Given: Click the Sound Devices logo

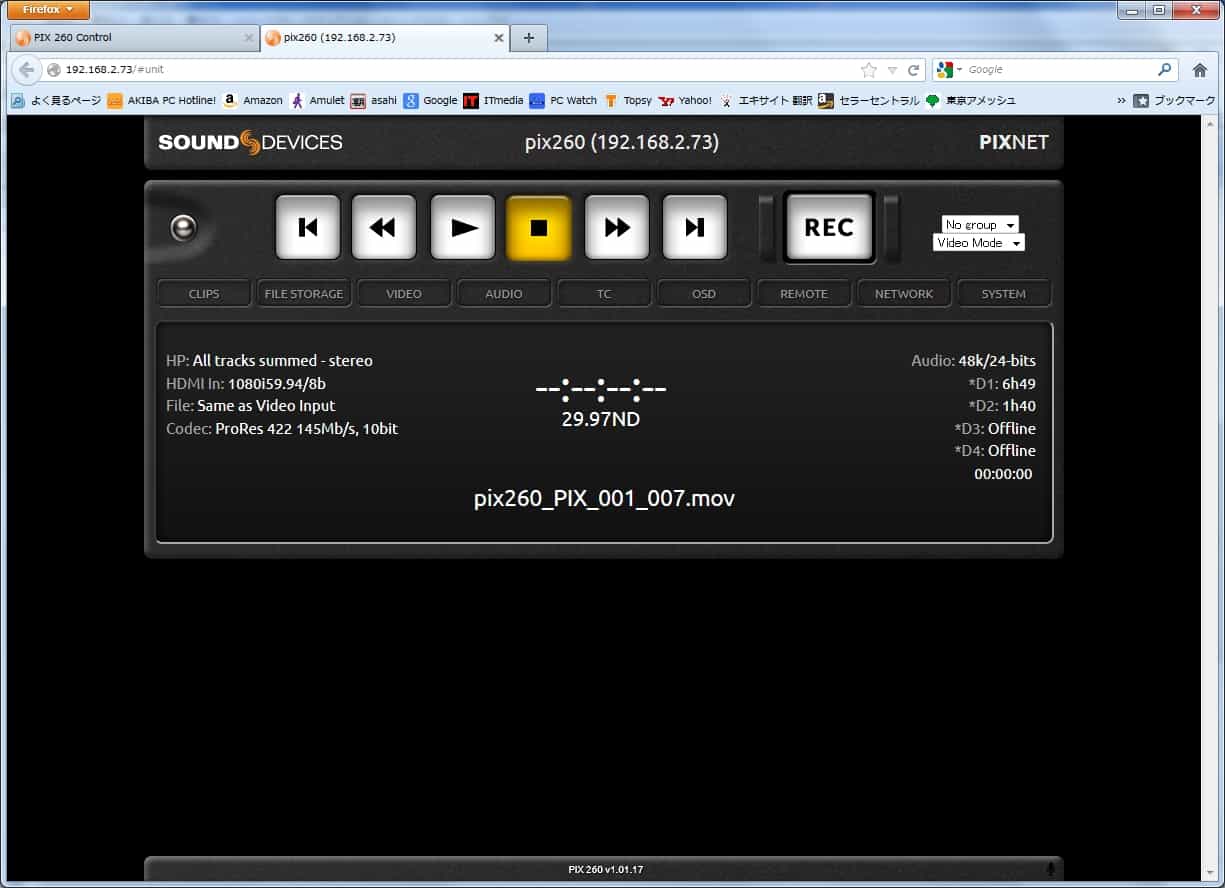Looking at the screenshot, I should pyautogui.click(x=250, y=142).
